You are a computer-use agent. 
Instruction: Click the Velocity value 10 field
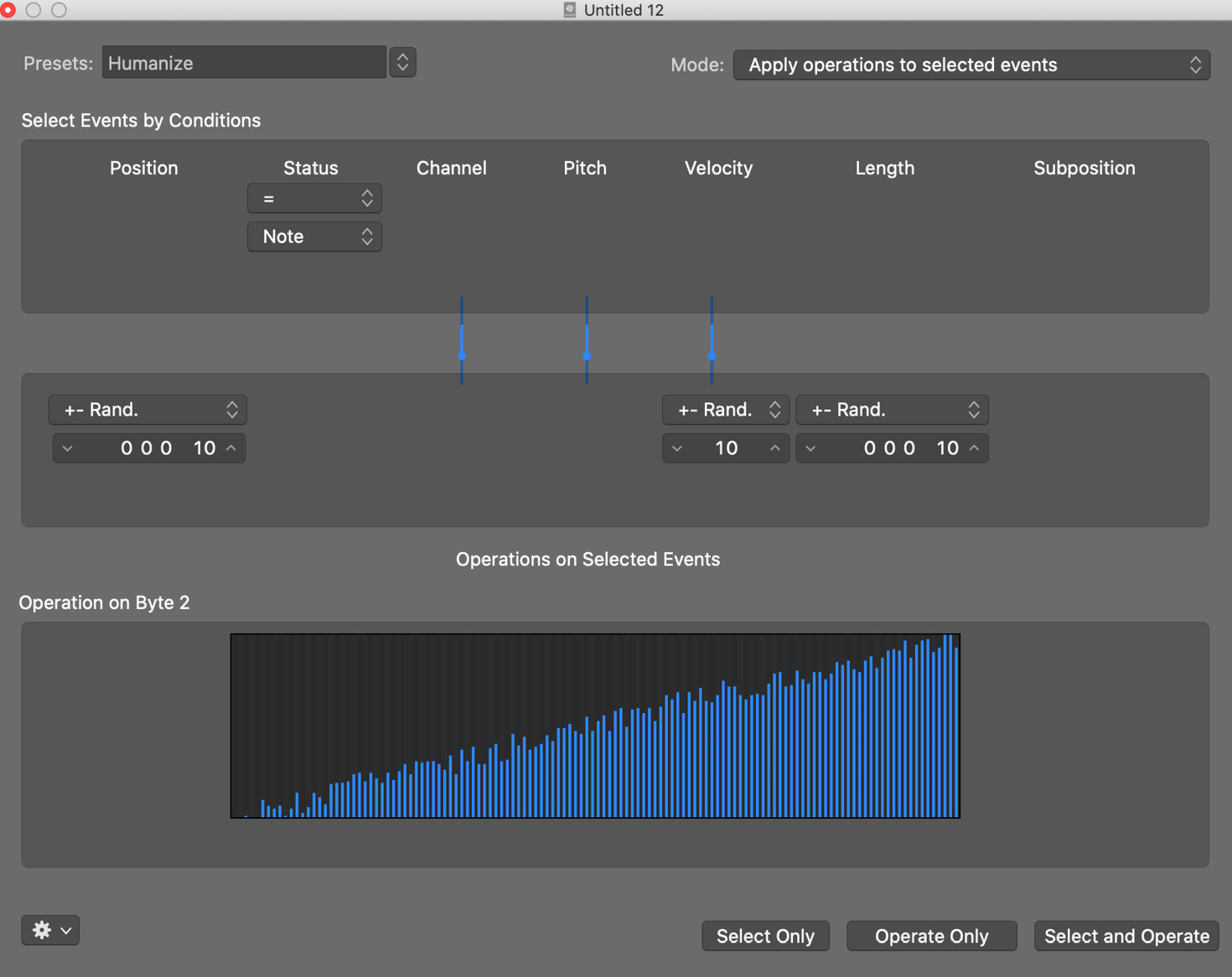tap(726, 448)
